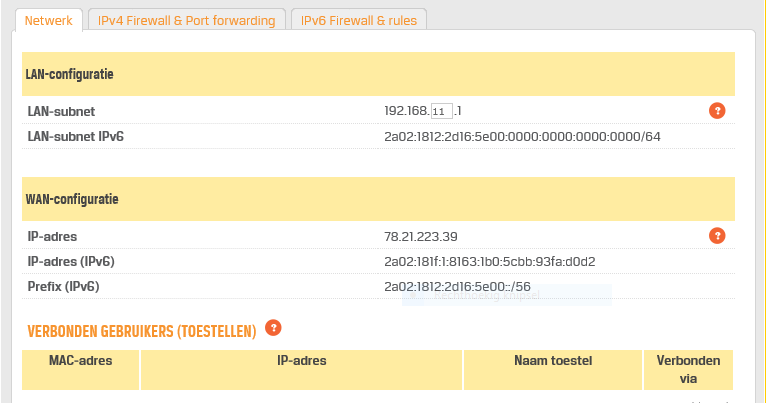Image resolution: width=766 pixels, height=403 pixels.
Task: Click the Prefix (IPv6) value ending /56
Action: 457,287
